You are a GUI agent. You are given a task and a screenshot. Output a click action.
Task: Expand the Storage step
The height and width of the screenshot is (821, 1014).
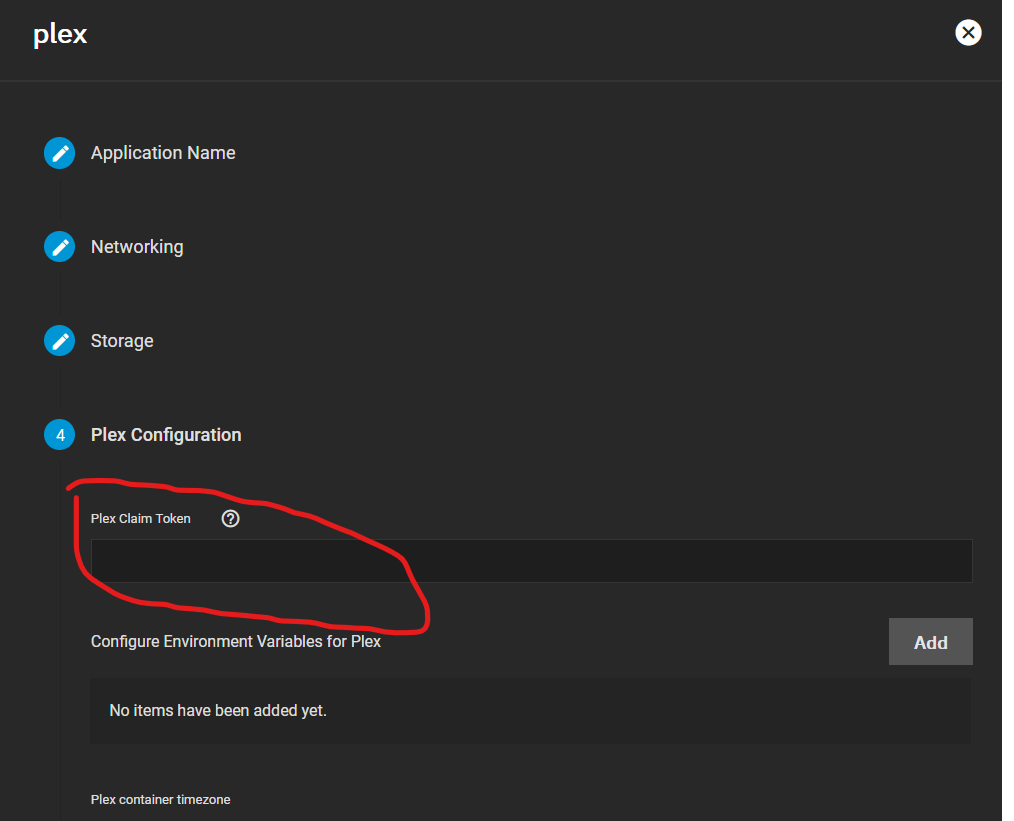coord(122,341)
